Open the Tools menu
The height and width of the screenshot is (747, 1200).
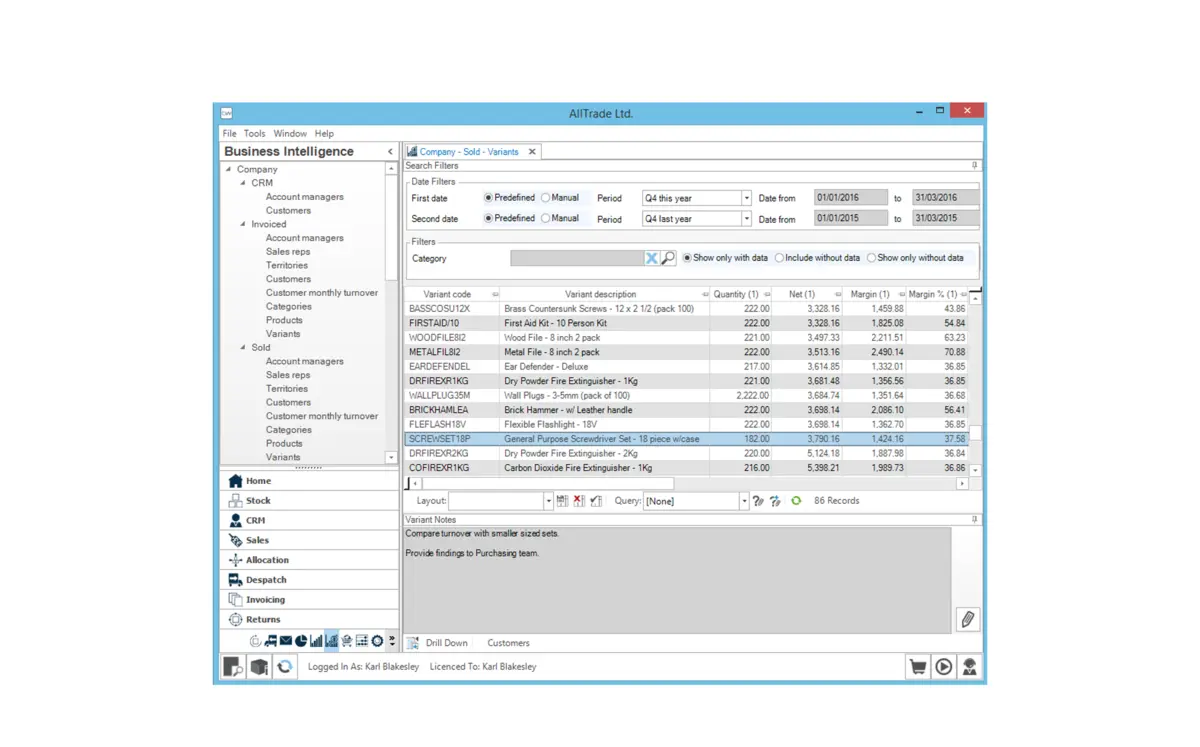pos(254,132)
